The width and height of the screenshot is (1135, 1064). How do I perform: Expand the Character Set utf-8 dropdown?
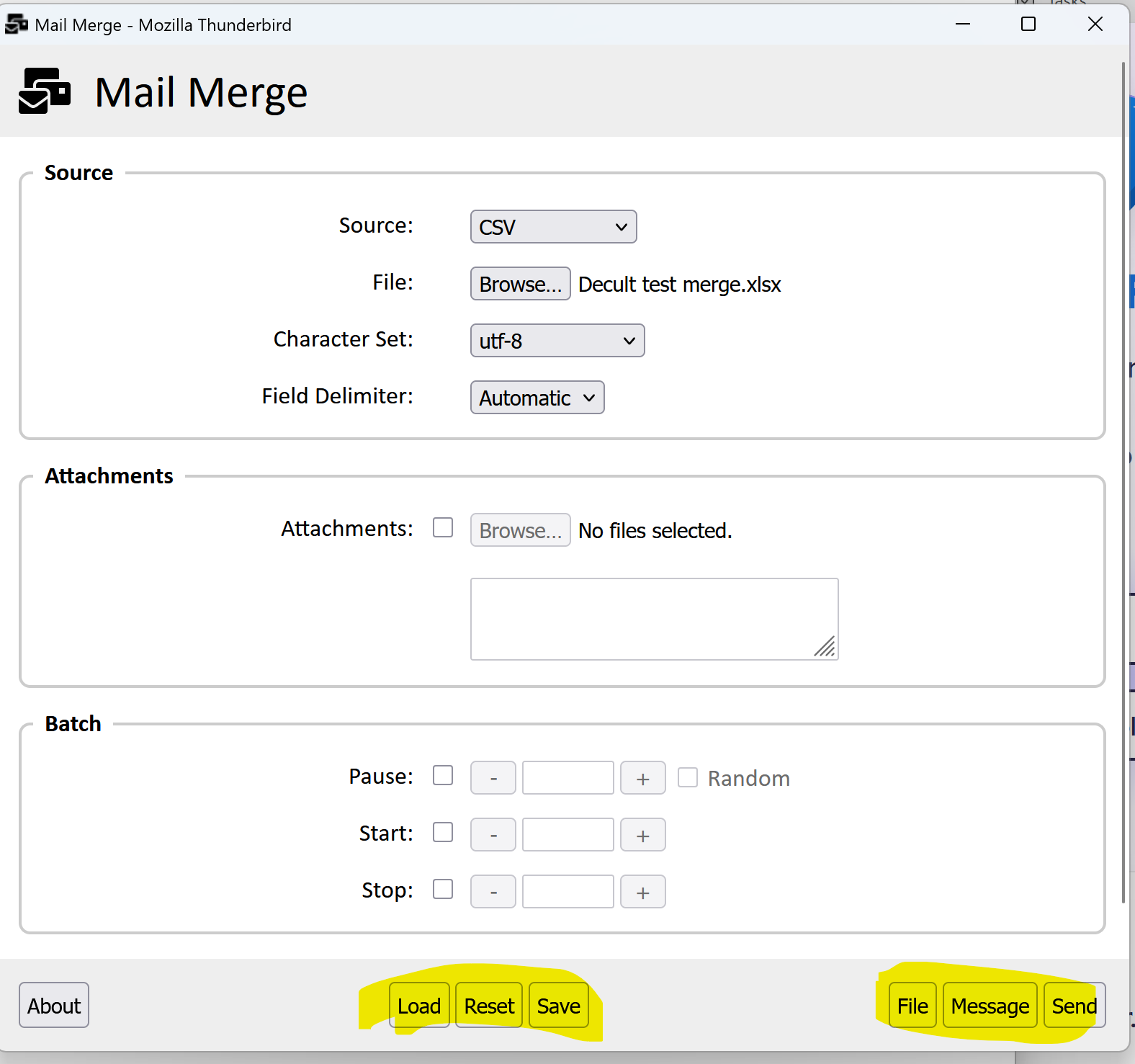(557, 341)
